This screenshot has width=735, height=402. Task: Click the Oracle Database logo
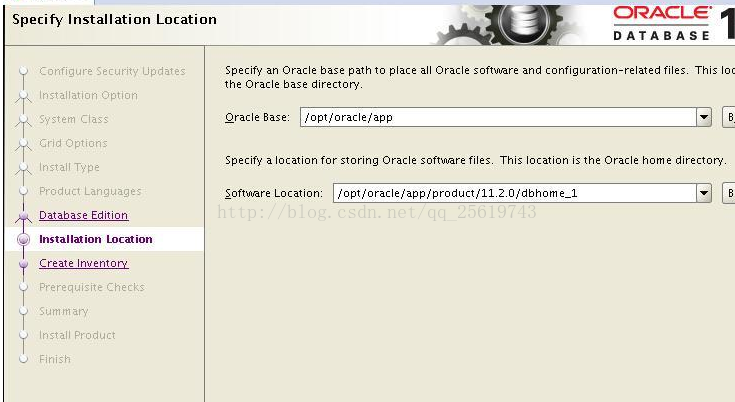662,23
